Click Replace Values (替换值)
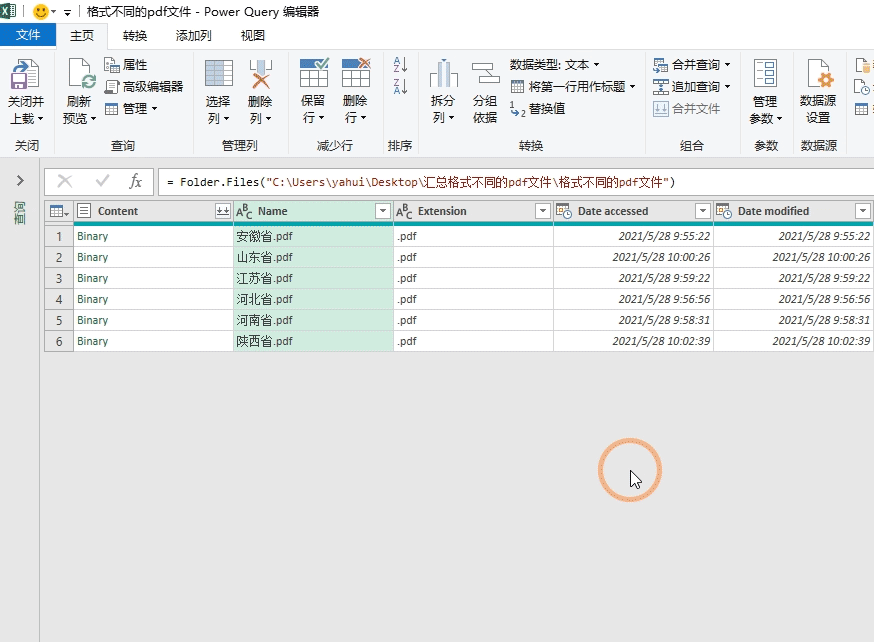The height and width of the screenshot is (642, 874). point(537,109)
